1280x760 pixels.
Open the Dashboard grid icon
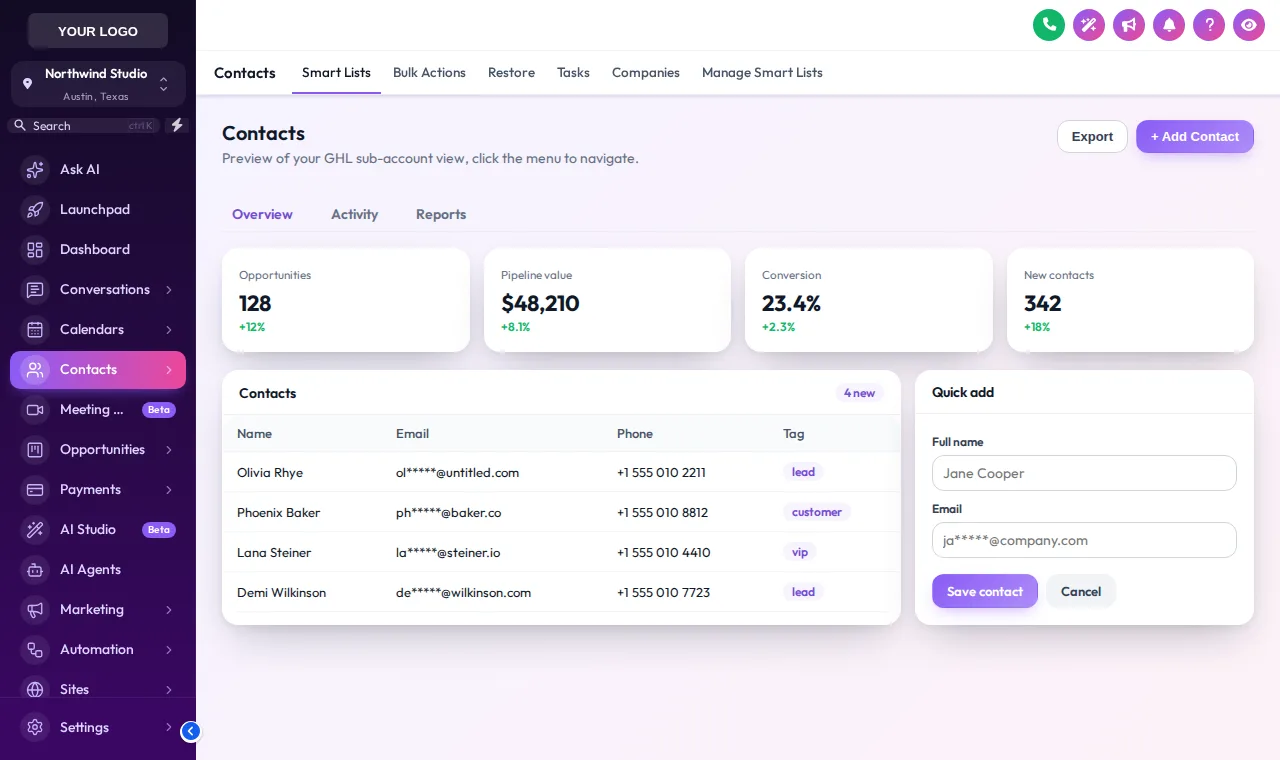[x=35, y=250]
